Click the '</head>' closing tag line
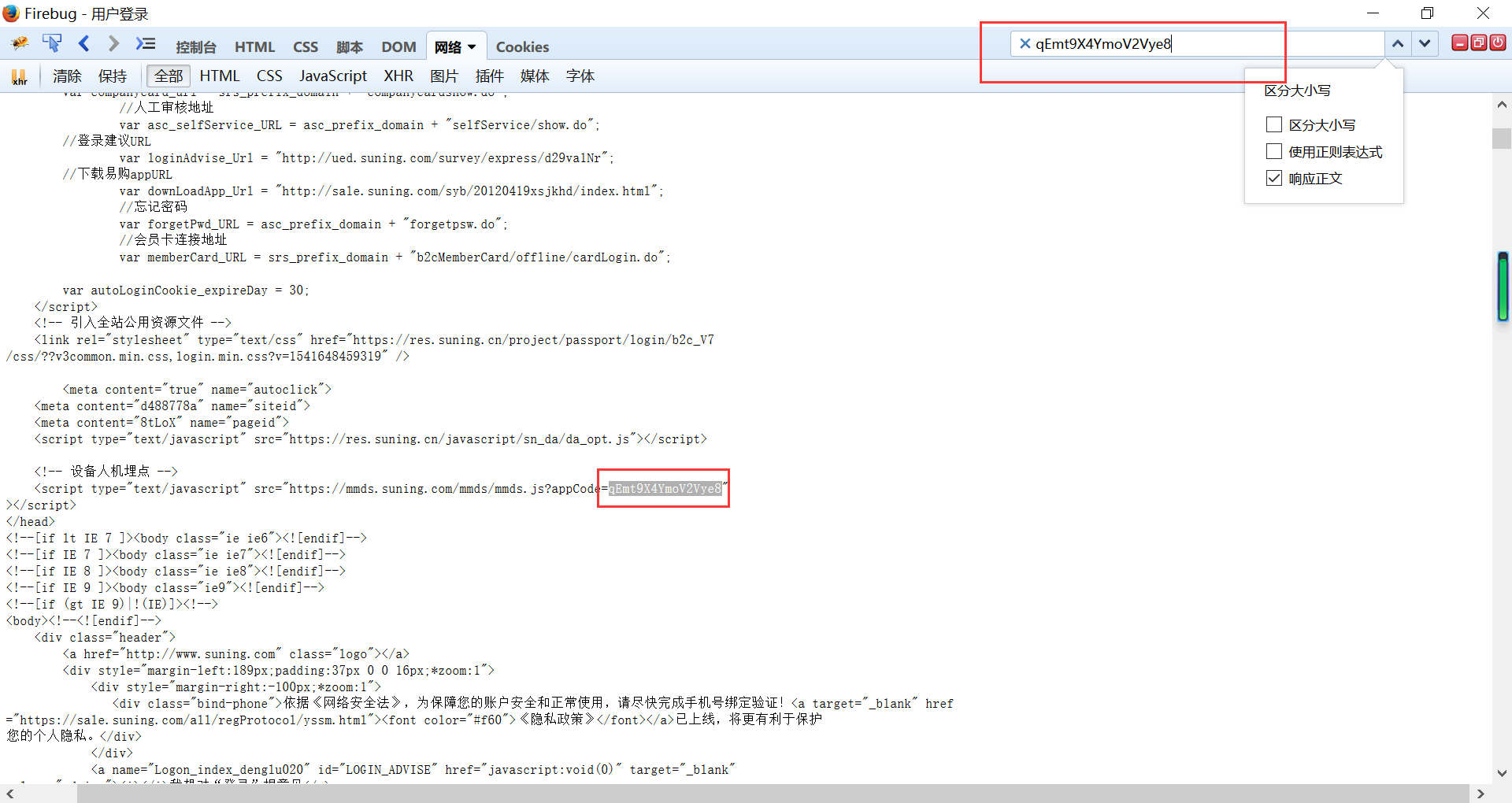The image size is (1512, 803). click(x=31, y=522)
